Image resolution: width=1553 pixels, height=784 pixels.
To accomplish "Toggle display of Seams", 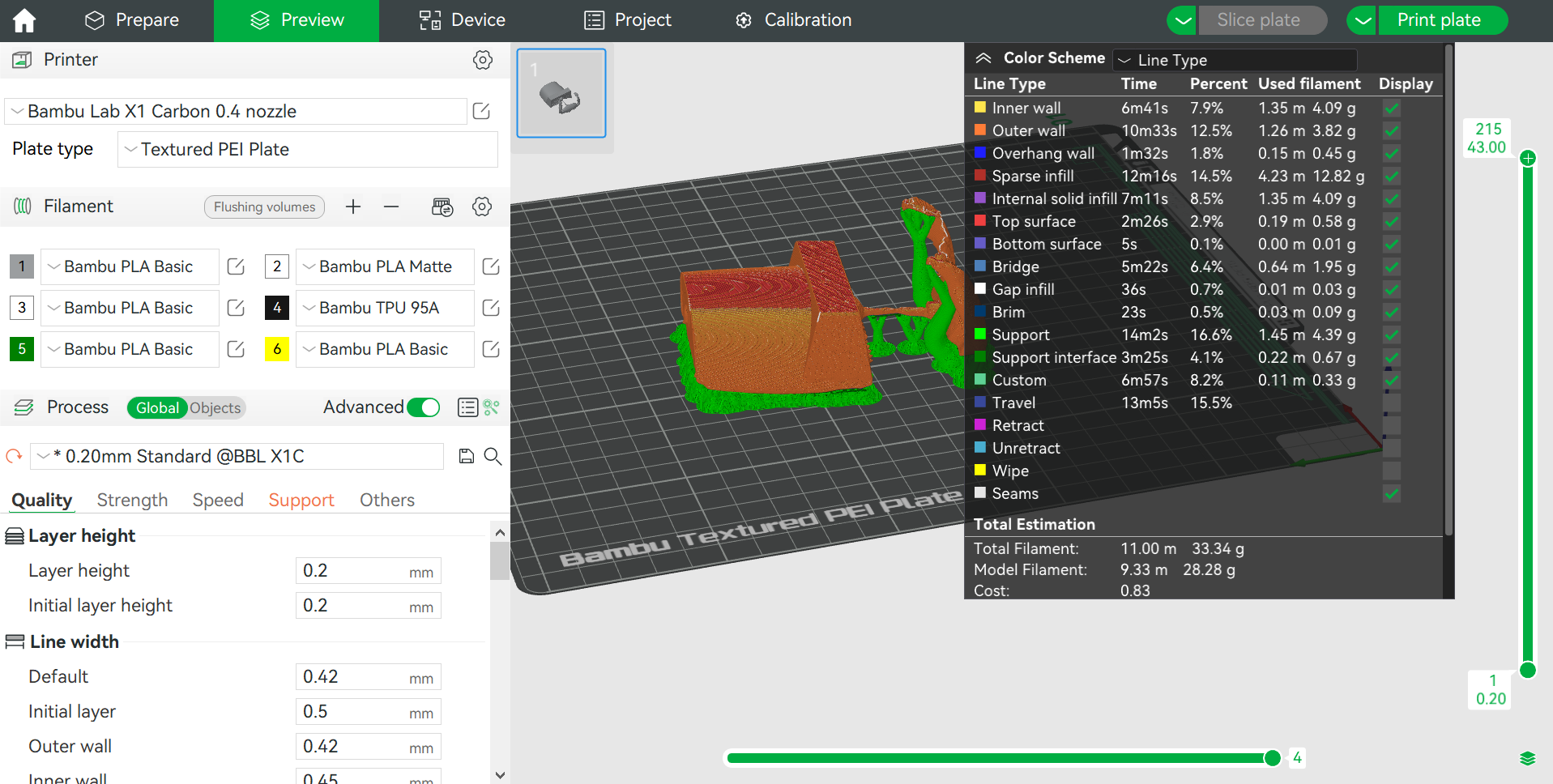I will tap(1392, 493).
